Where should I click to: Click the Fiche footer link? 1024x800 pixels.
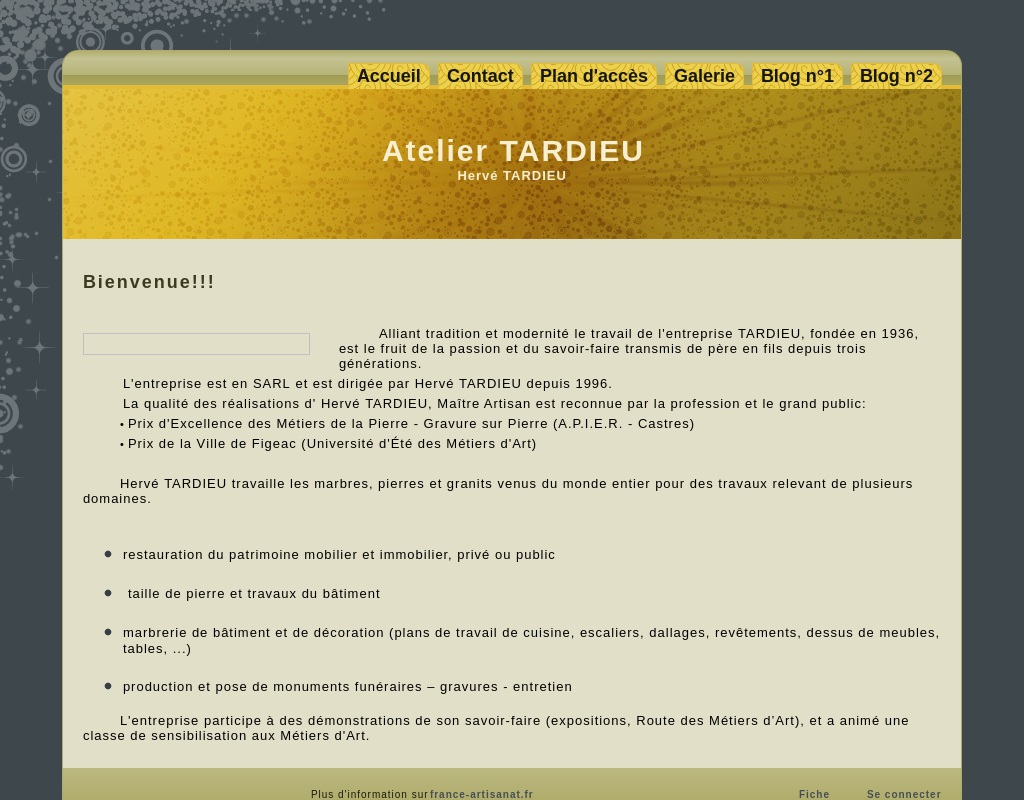point(814,794)
